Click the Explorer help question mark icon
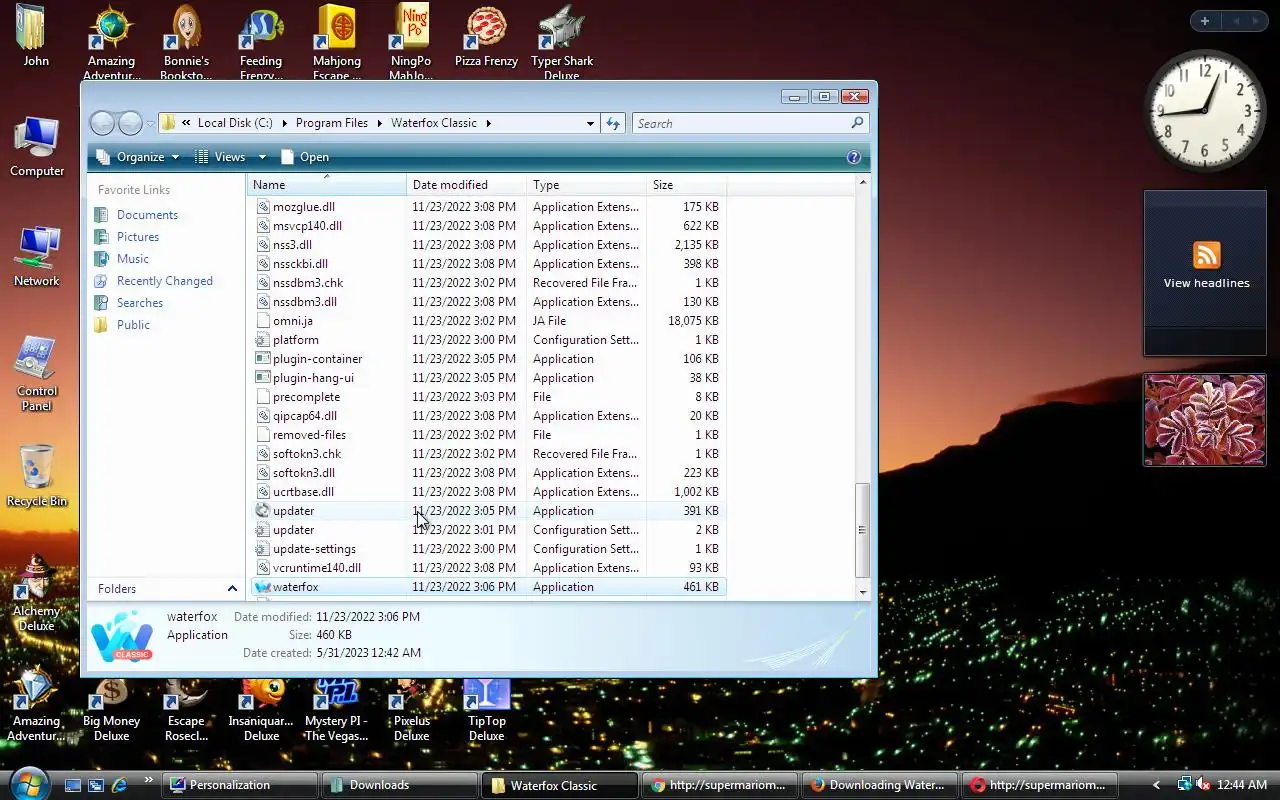The width and height of the screenshot is (1280, 800). tap(854, 157)
